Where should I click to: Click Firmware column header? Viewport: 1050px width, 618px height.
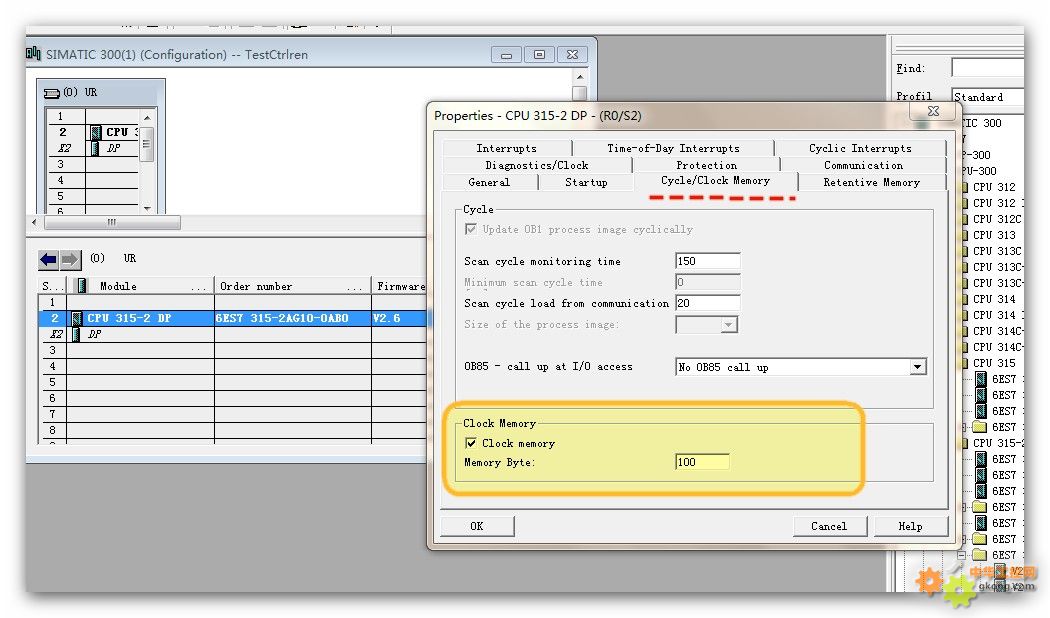coord(400,286)
